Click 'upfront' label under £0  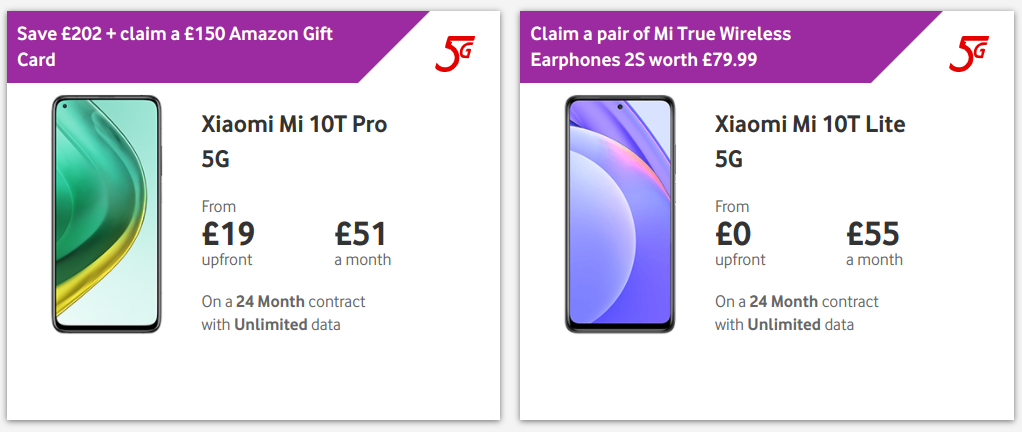[740, 260]
